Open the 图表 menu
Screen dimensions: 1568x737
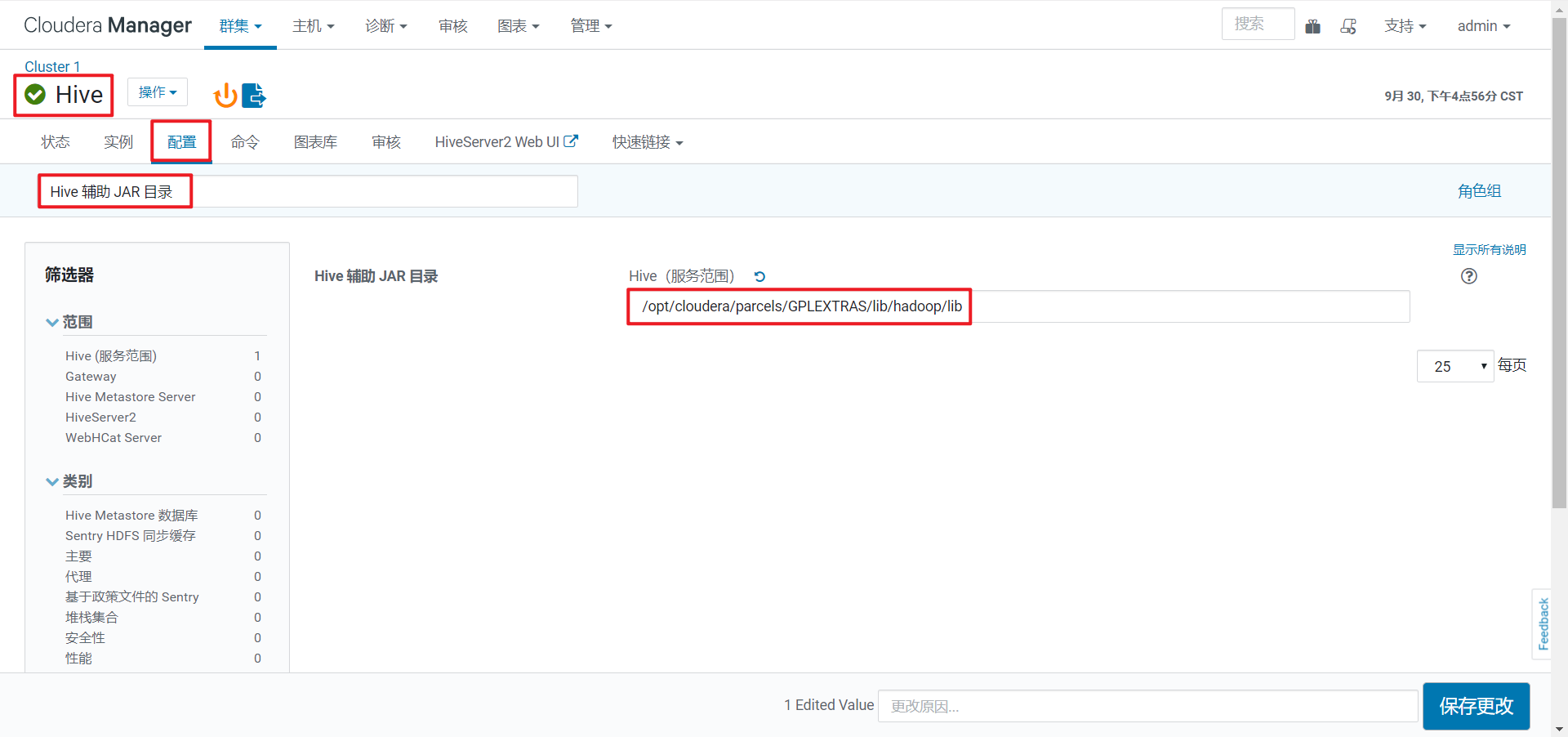[x=519, y=26]
